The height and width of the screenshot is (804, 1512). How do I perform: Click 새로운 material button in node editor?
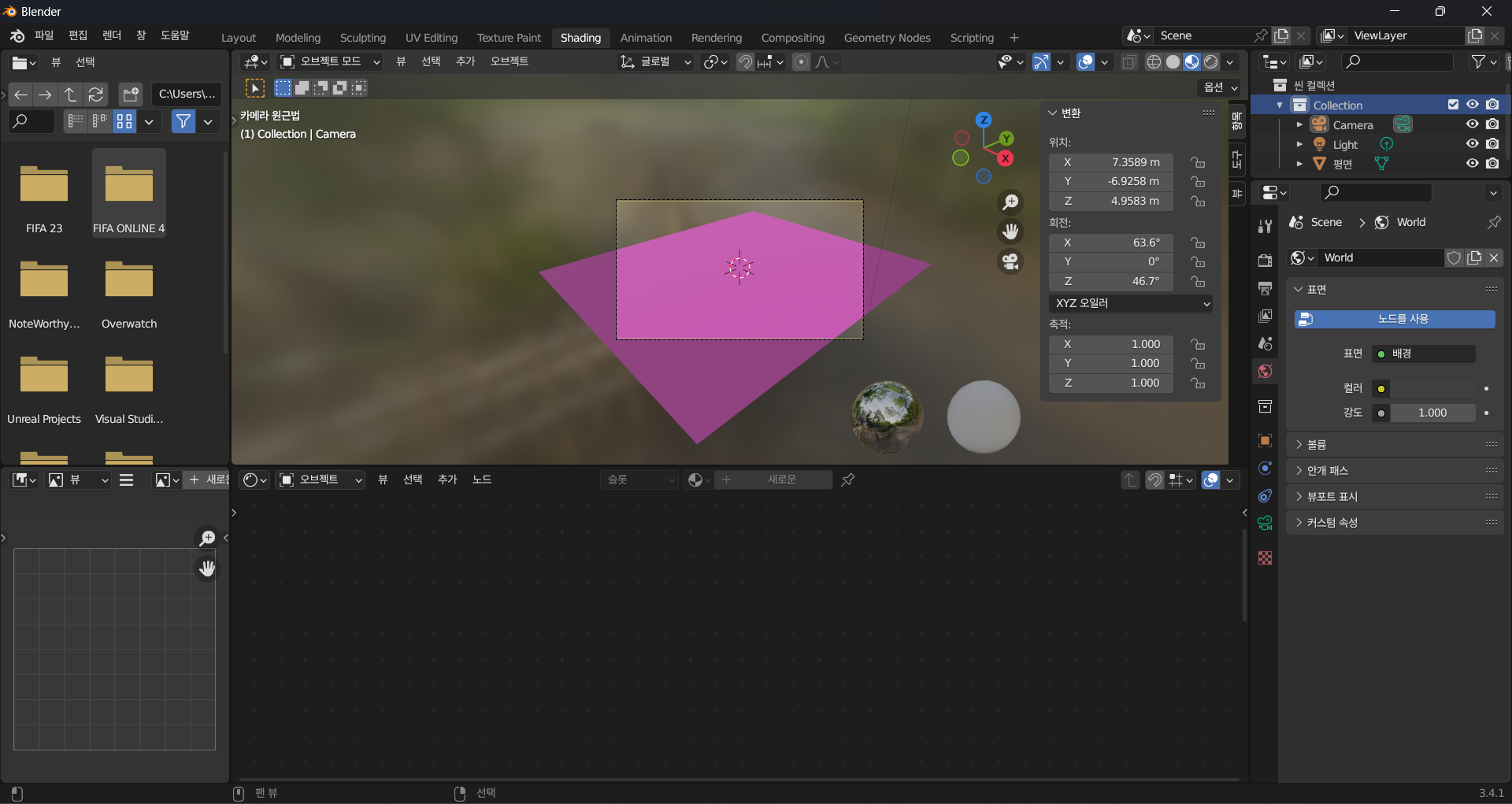pyautogui.click(x=773, y=480)
